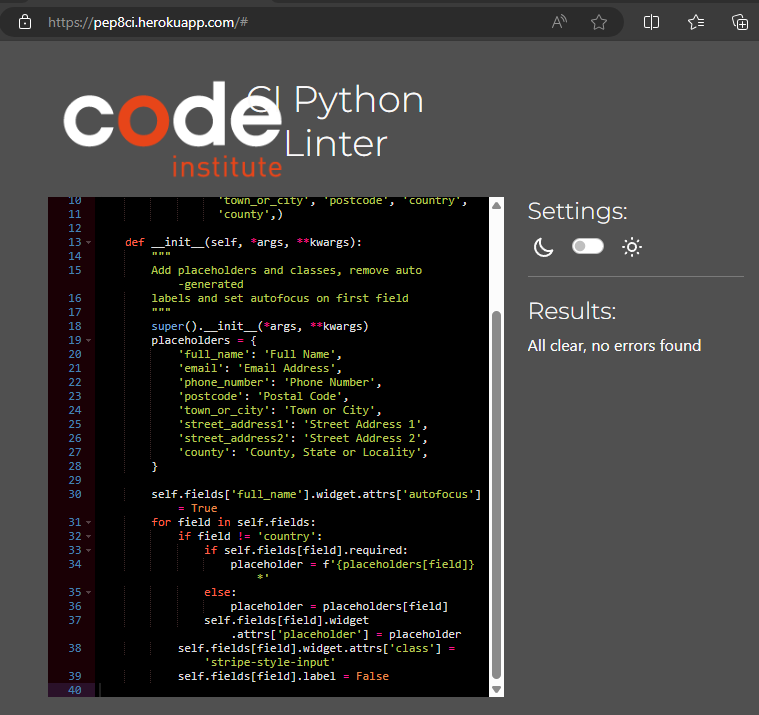Collapse the fold arrow on line 19

(x=89, y=340)
